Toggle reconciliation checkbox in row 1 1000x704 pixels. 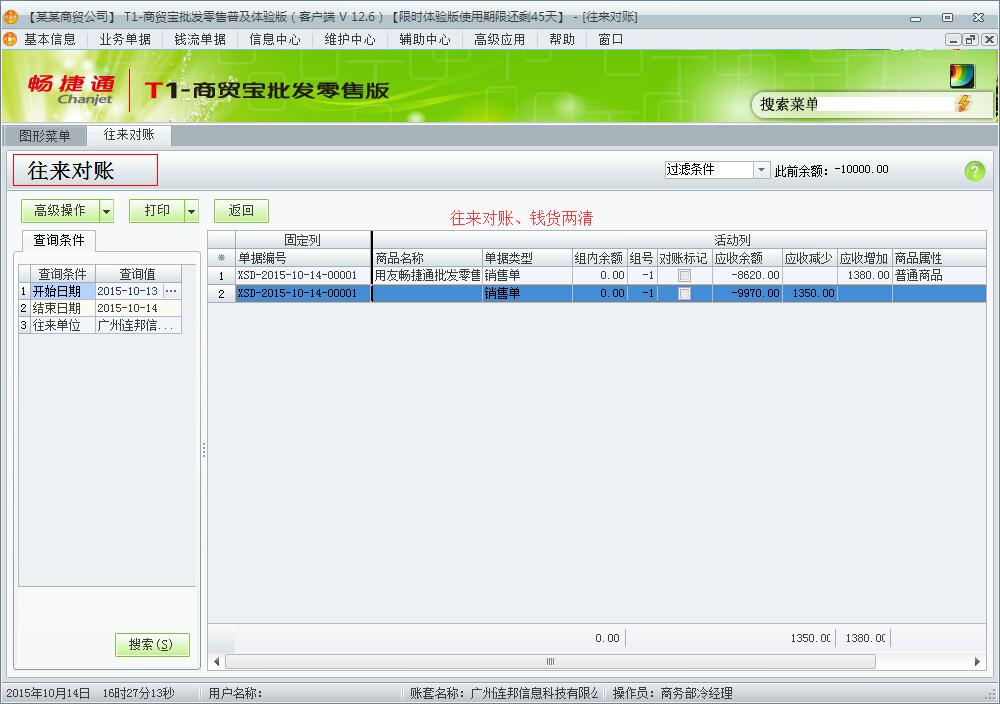pos(684,275)
